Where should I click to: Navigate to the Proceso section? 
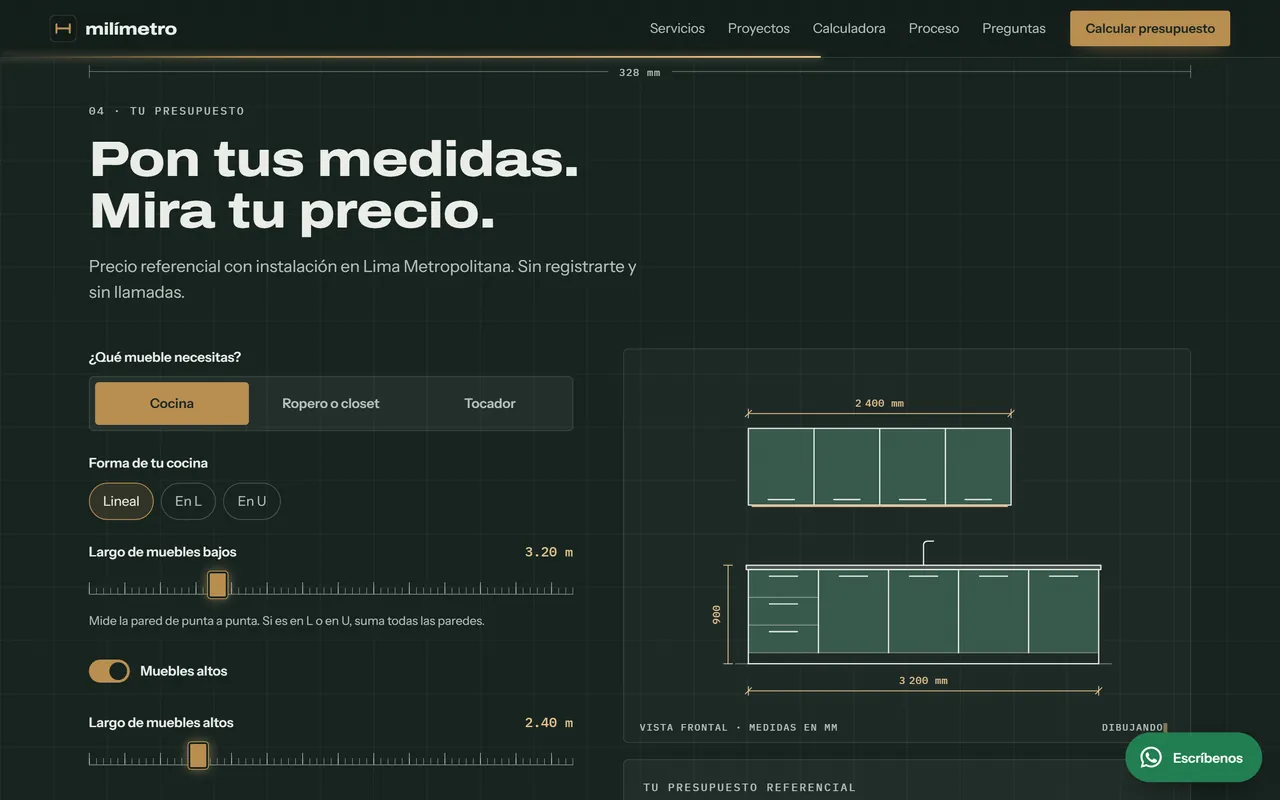(934, 28)
